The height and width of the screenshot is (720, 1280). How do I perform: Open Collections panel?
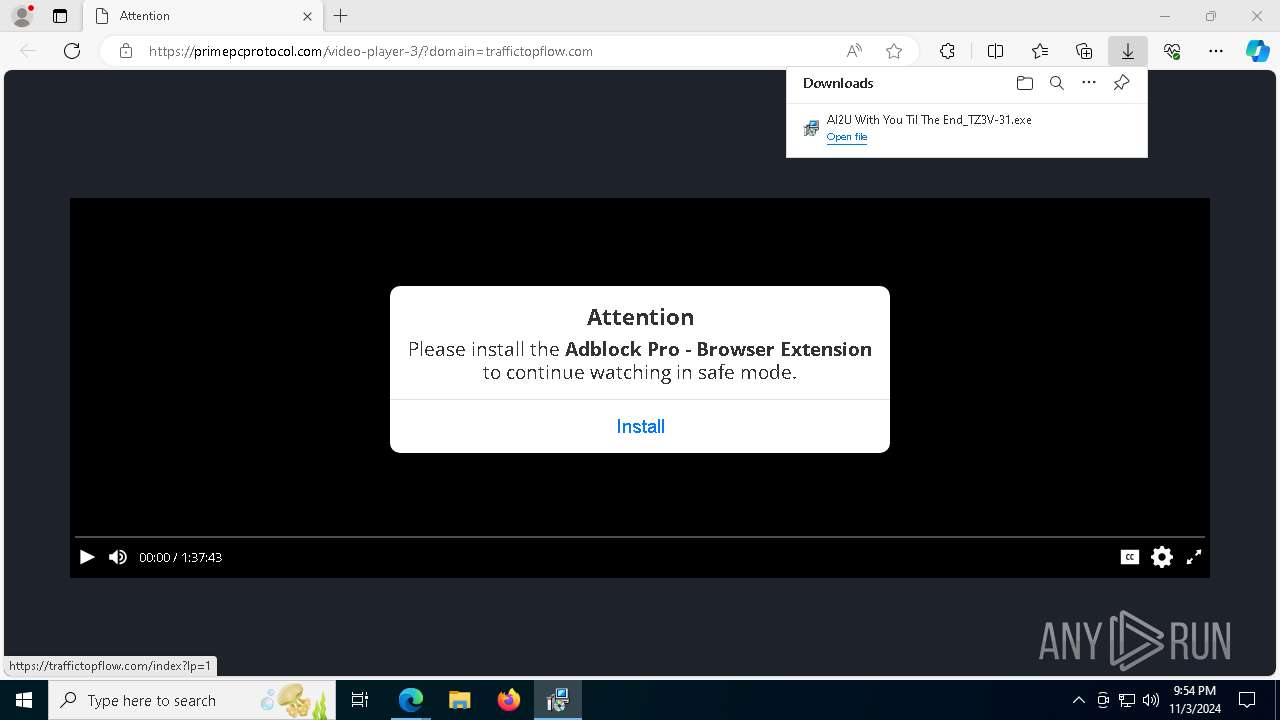click(x=1084, y=51)
